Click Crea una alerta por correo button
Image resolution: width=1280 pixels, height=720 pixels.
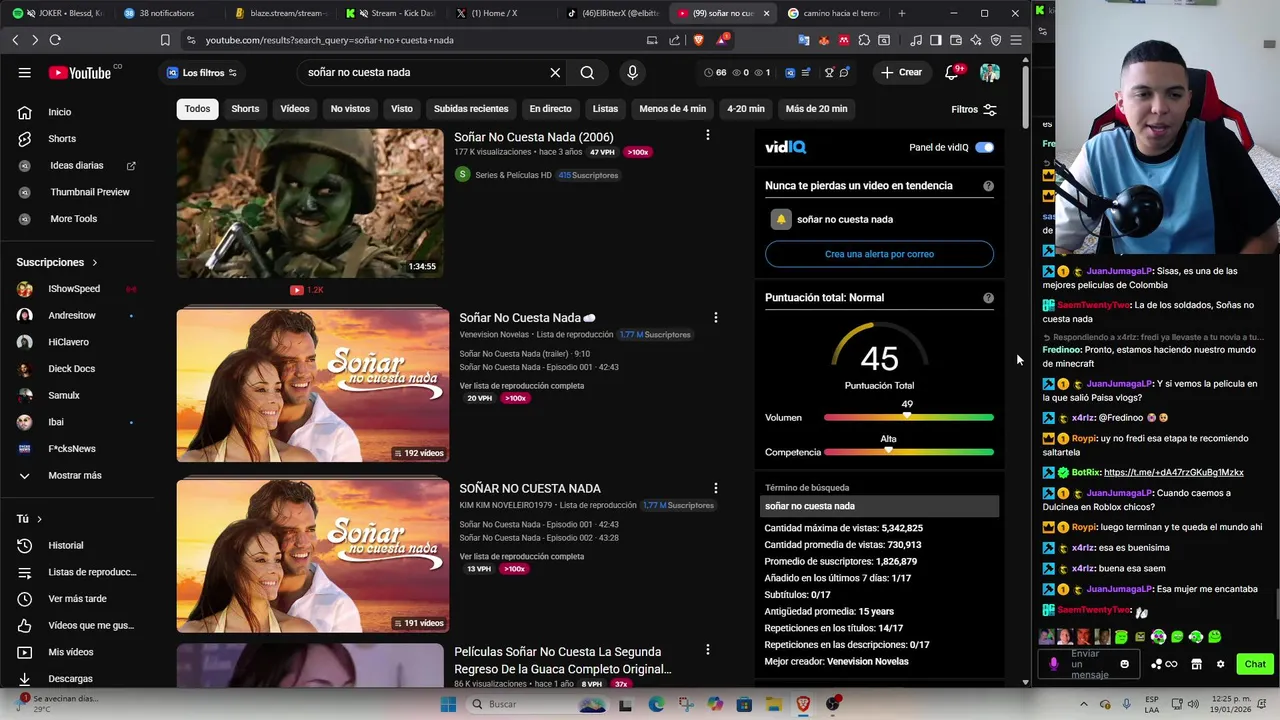click(879, 254)
